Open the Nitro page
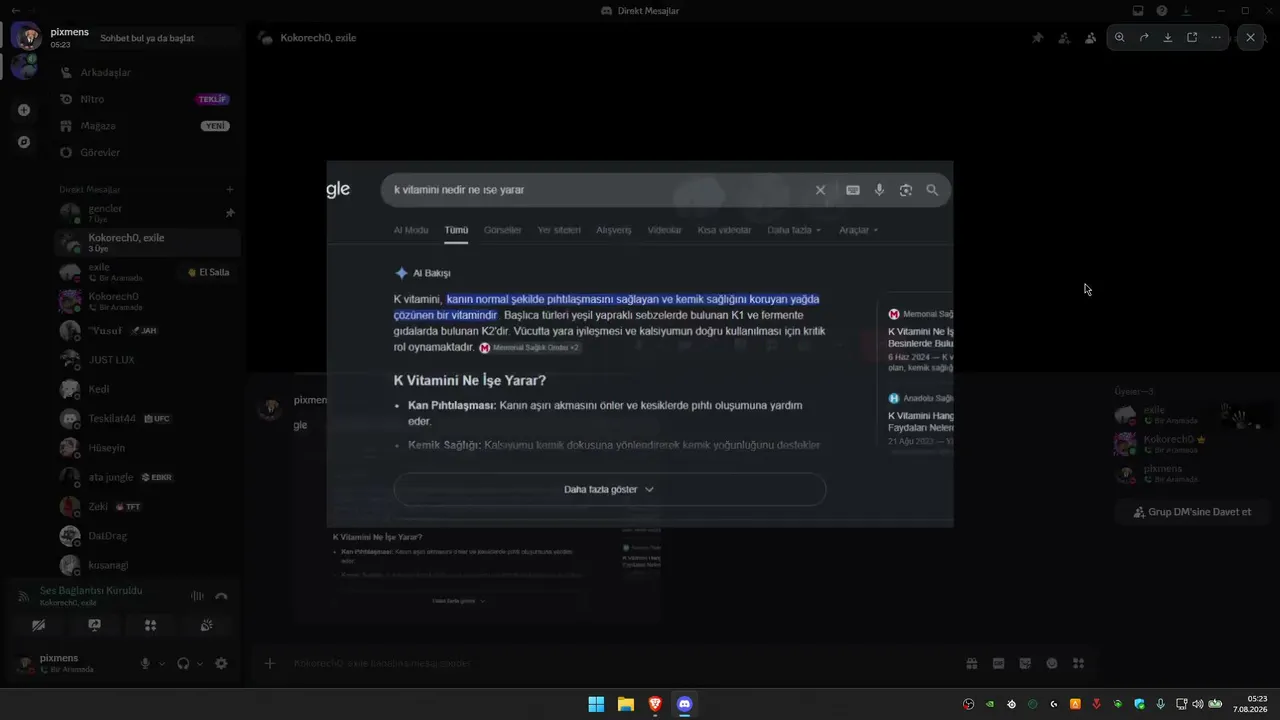Screen dimensions: 1280x720 pos(148,99)
